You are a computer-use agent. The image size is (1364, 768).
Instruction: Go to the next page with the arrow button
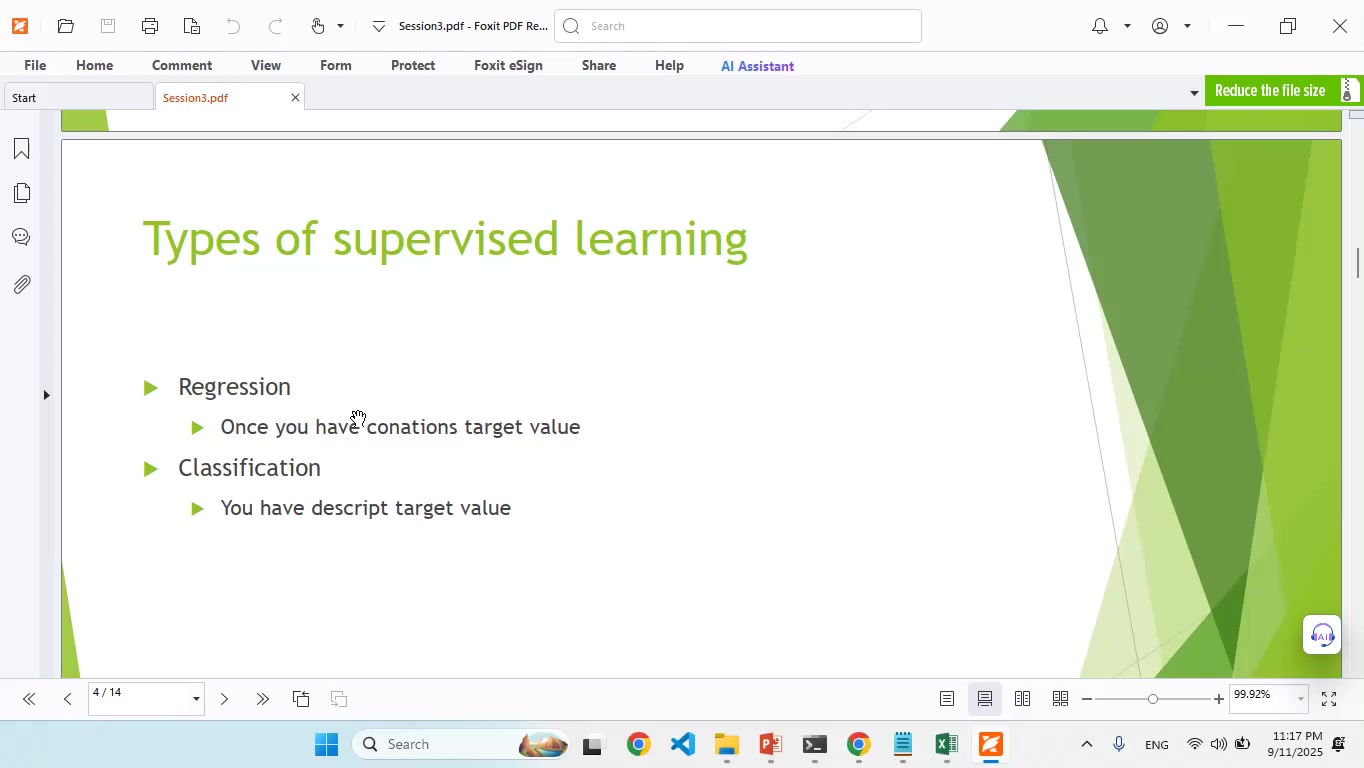pyautogui.click(x=224, y=698)
